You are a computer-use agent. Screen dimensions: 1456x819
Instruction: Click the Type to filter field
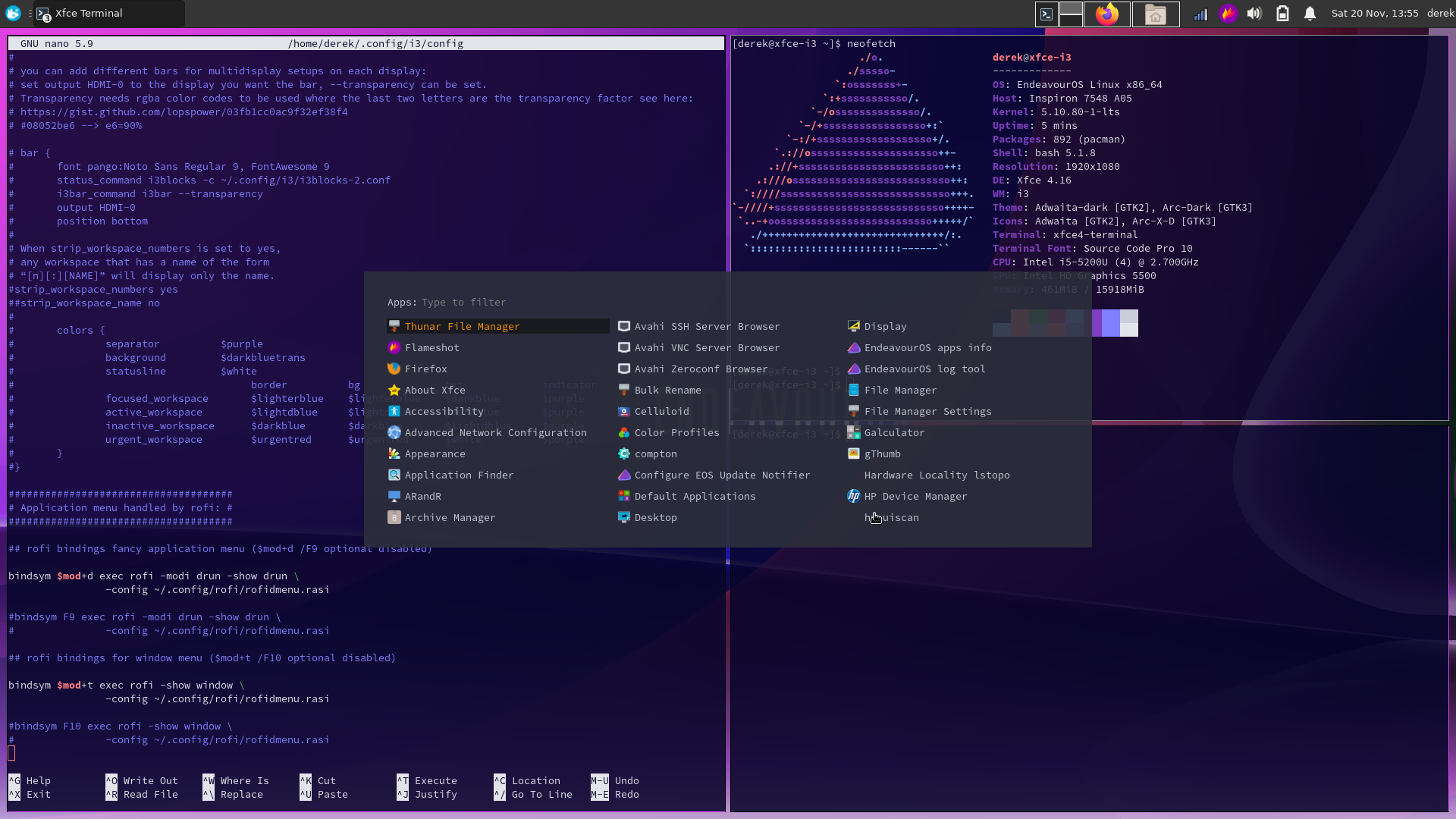coord(463,302)
